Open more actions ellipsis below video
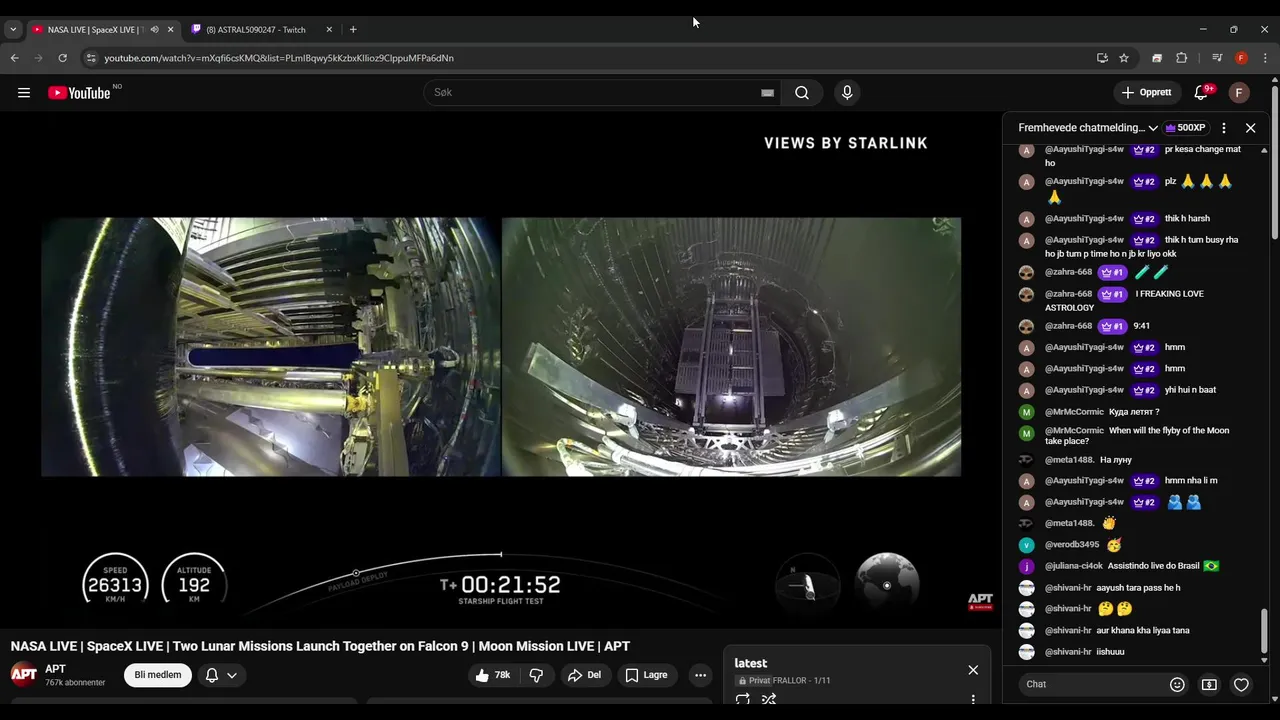 click(x=700, y=675)
